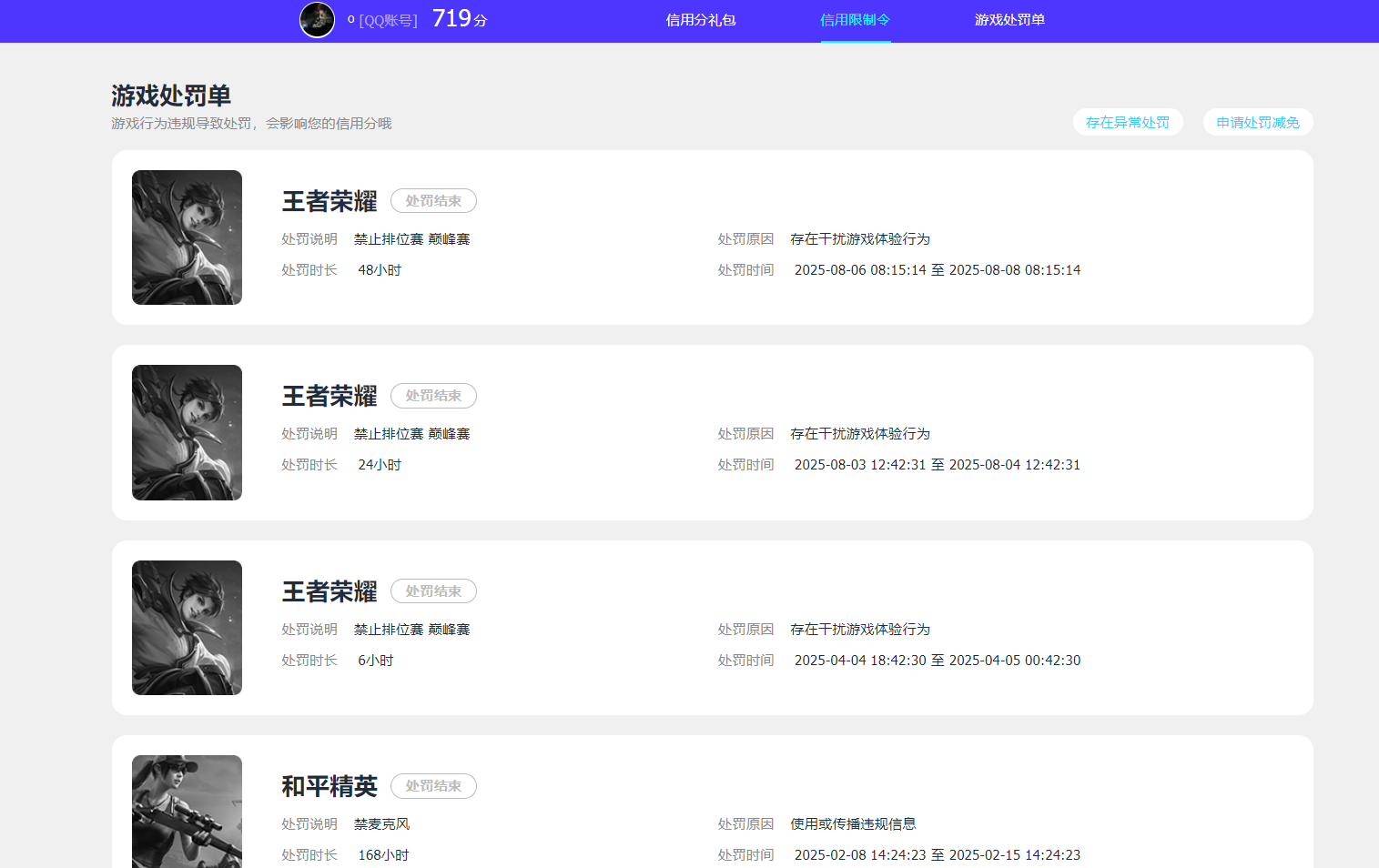The width and height of the screenshot is (1379, 868).
Task: Click the 48小时 penalty duration text
Action: click(380, 269)
